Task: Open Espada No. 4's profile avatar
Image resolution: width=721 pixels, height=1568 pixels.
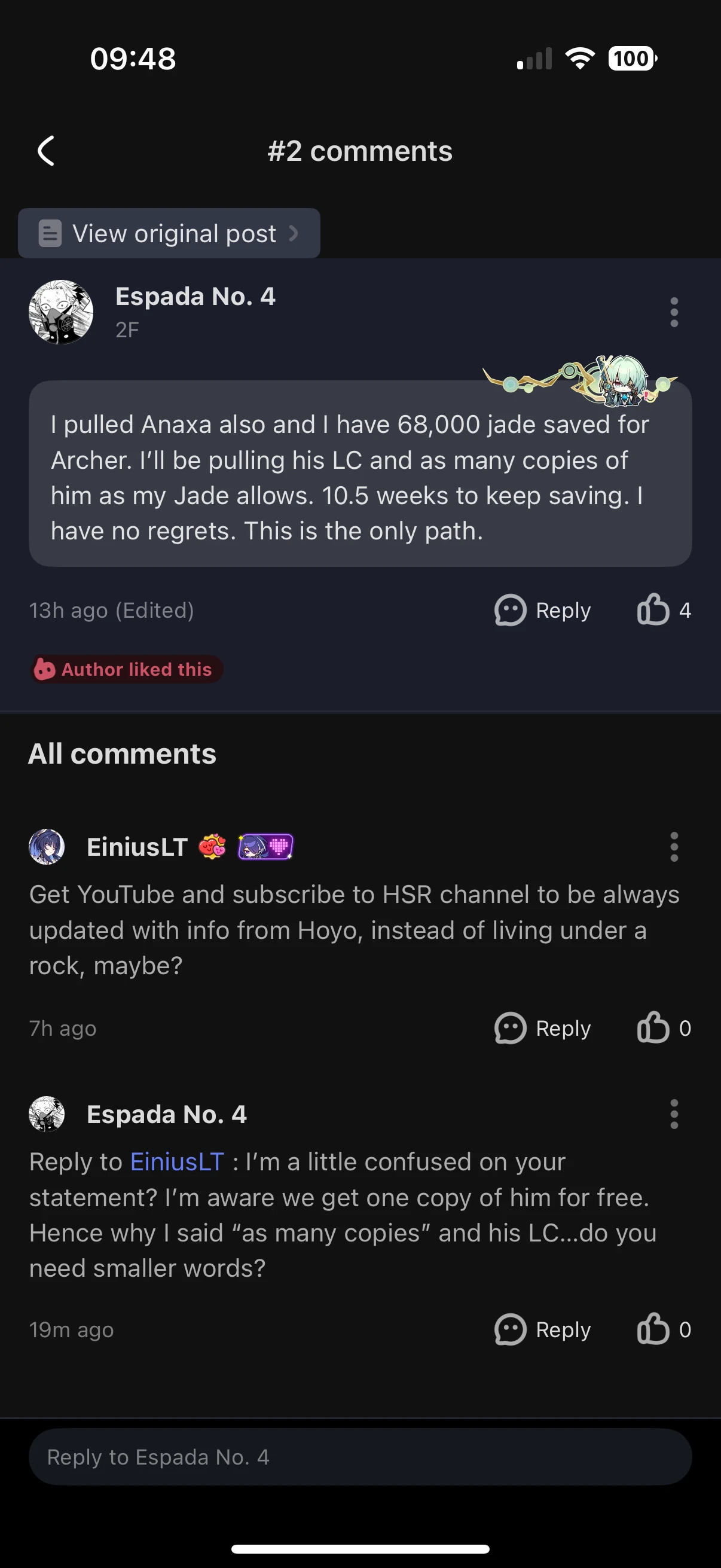Action: (x=62, y=312)
